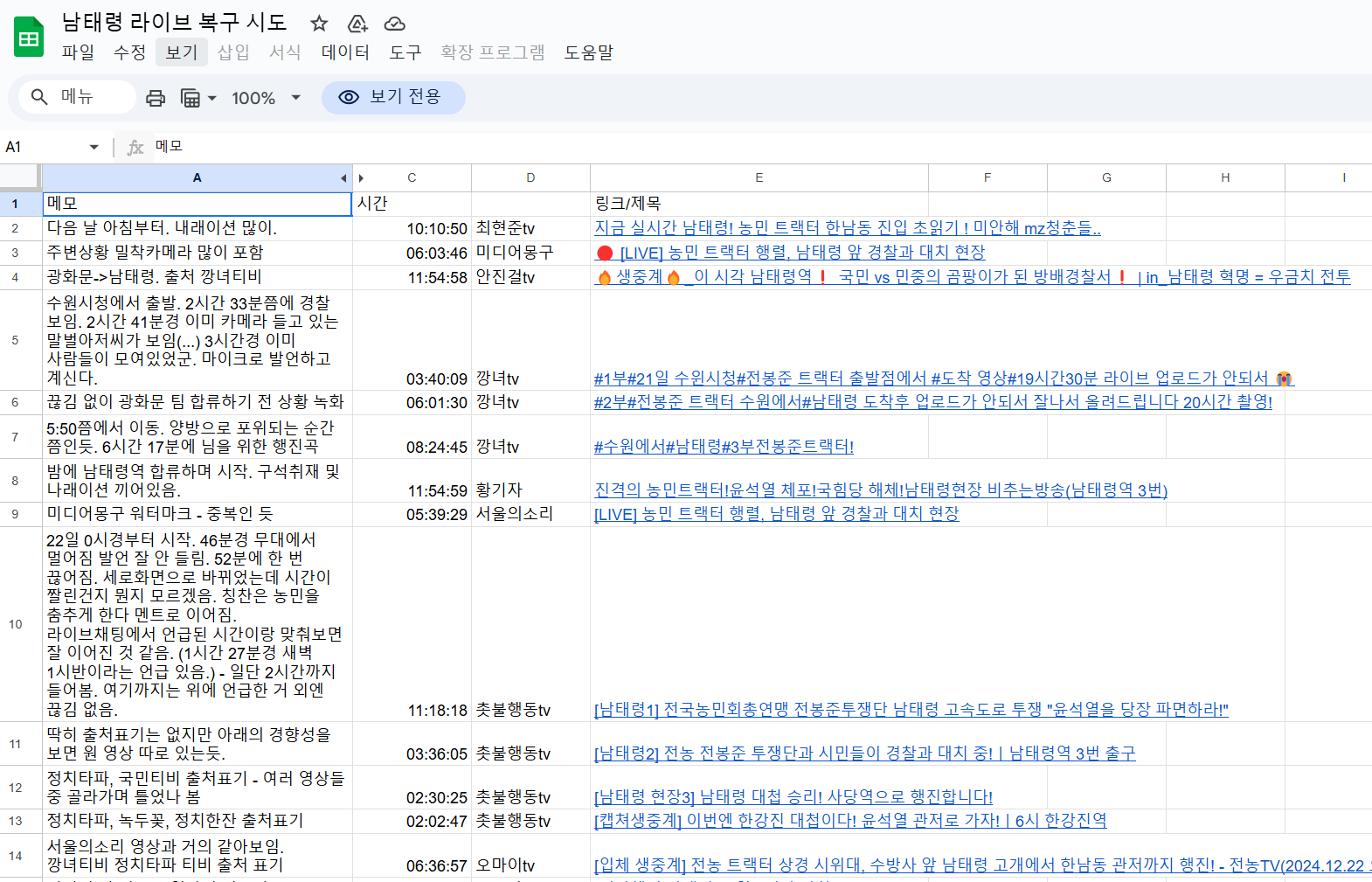Open the 최현준tv 지금 실시간 남태령 link
The height and width of the screenshot is (882, 1372).
pyautogui.click(x=847, y=228)
